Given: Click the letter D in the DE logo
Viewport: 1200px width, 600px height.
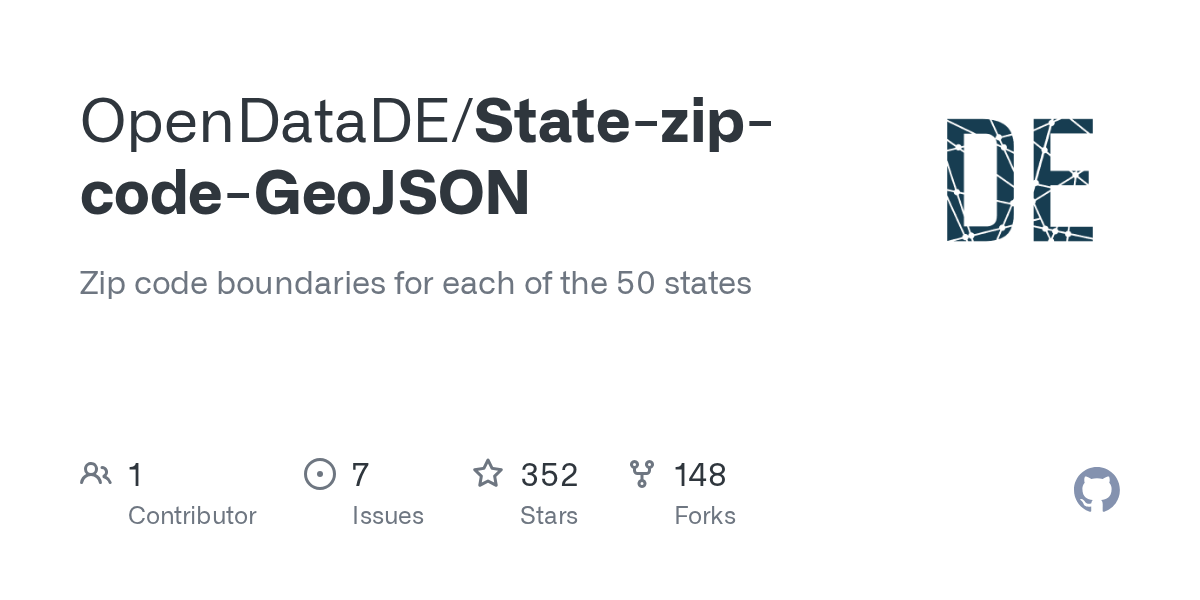Looking at the screenshot, I should 980,180.
